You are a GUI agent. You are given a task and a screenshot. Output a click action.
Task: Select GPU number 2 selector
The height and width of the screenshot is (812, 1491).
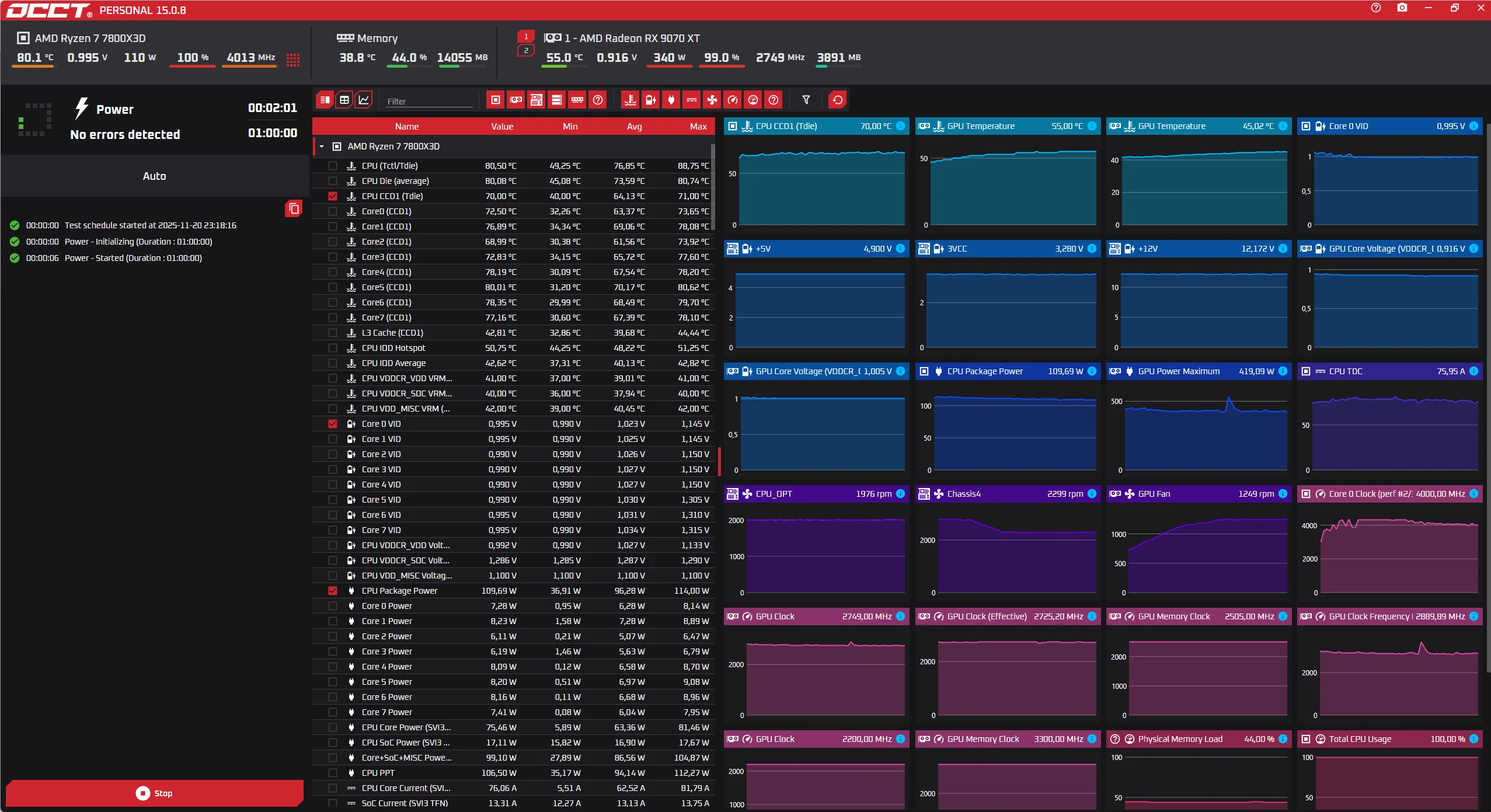click(525, 51)
